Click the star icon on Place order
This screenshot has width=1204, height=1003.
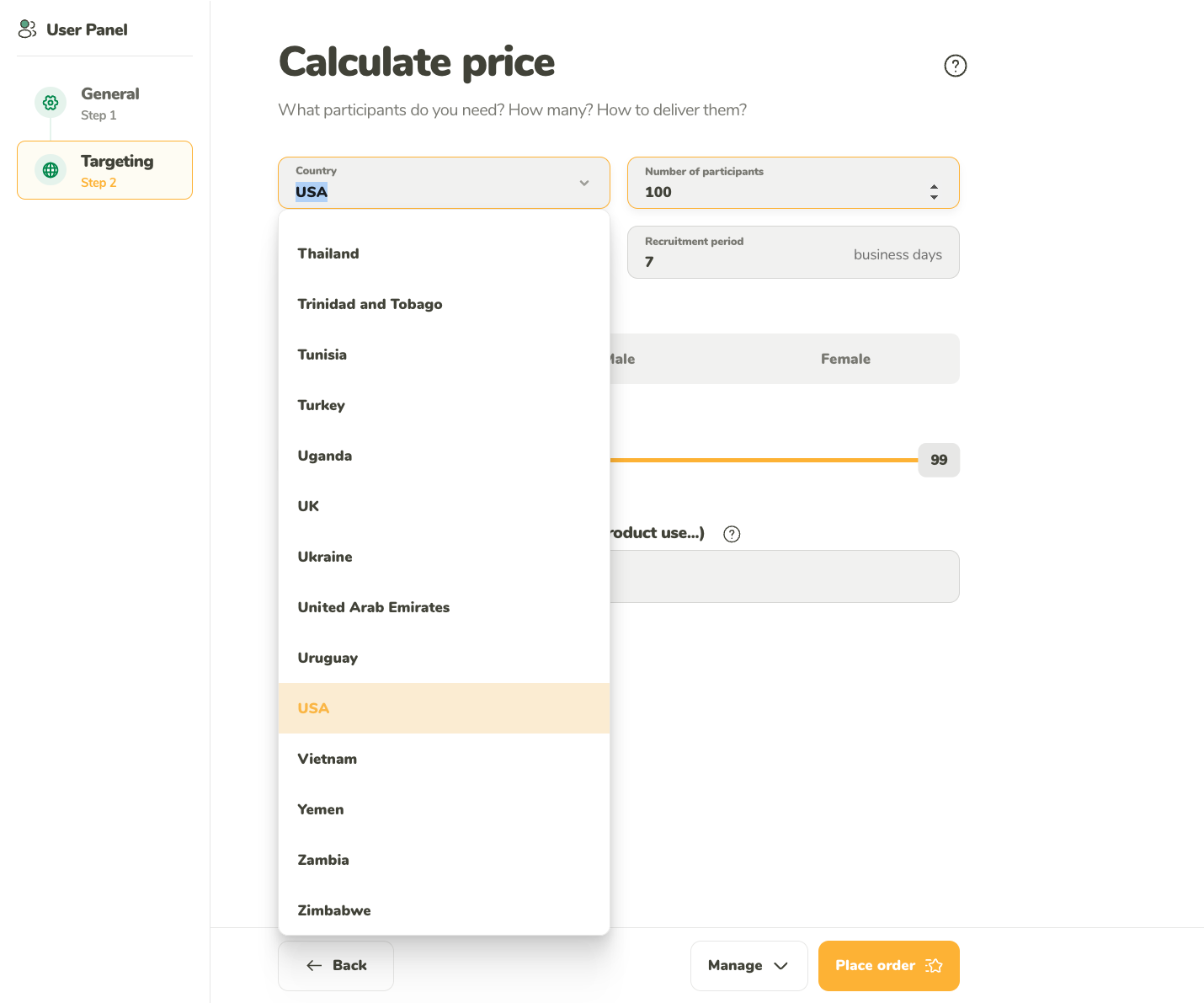pos(934,965)
